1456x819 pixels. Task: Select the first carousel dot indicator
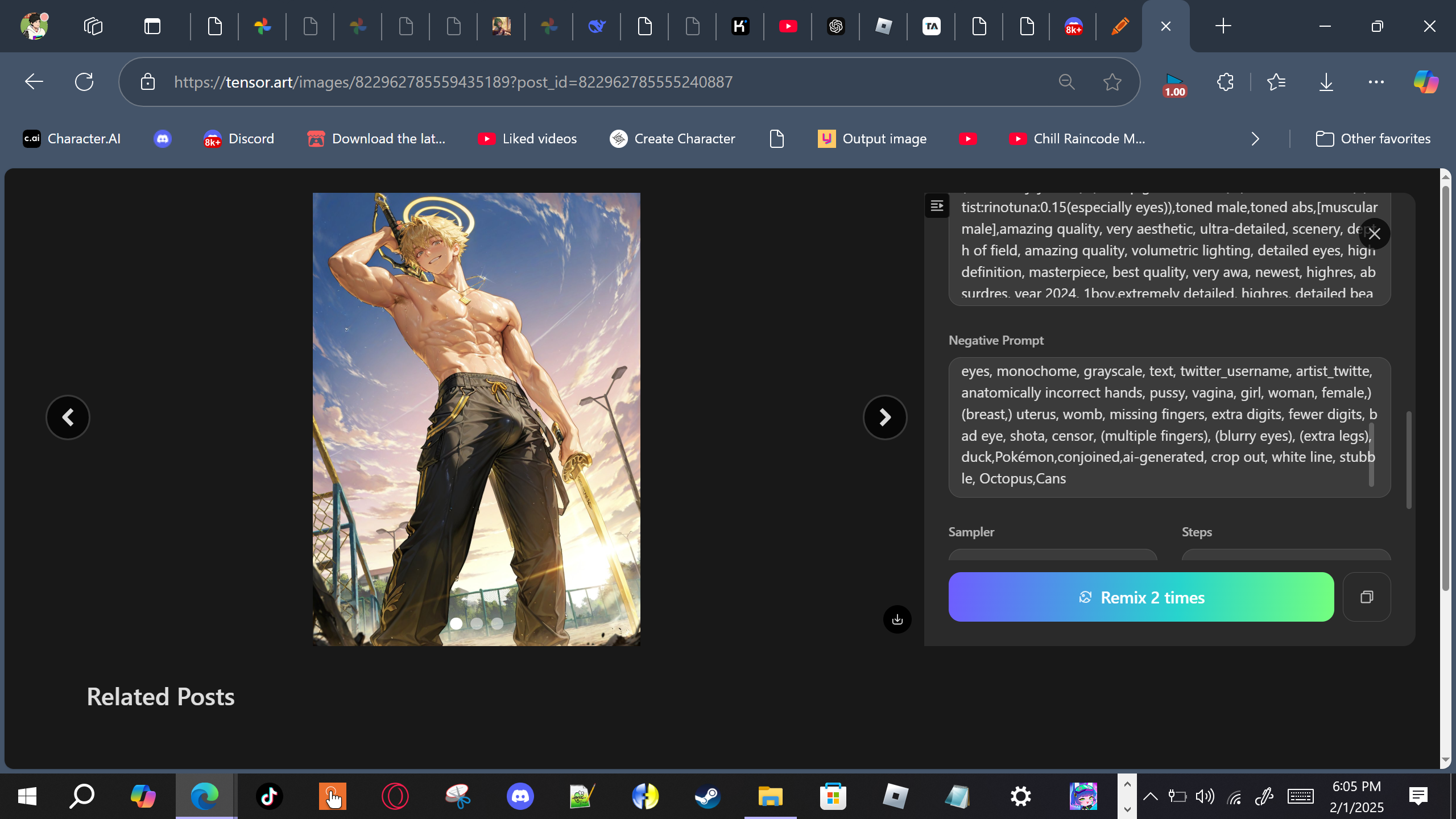[456, 623]
